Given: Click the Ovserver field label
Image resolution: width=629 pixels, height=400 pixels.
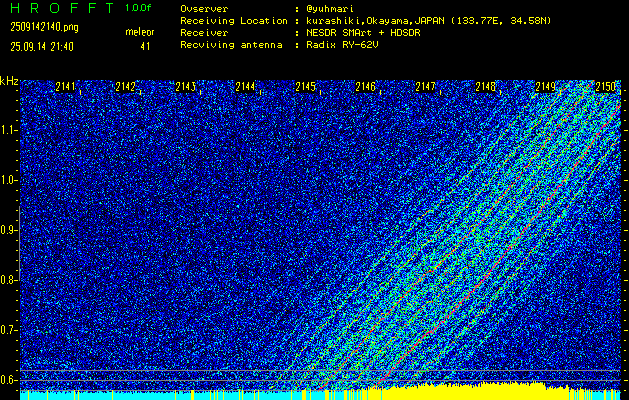Looking at the screenshot, I should (x=204, y=9).
